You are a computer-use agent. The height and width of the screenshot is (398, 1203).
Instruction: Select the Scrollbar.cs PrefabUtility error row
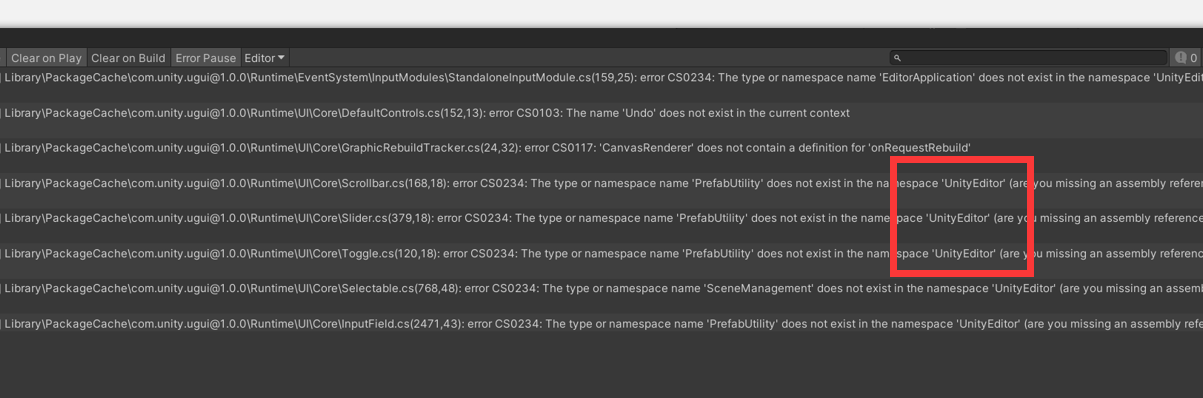click(x=601, y=183)
